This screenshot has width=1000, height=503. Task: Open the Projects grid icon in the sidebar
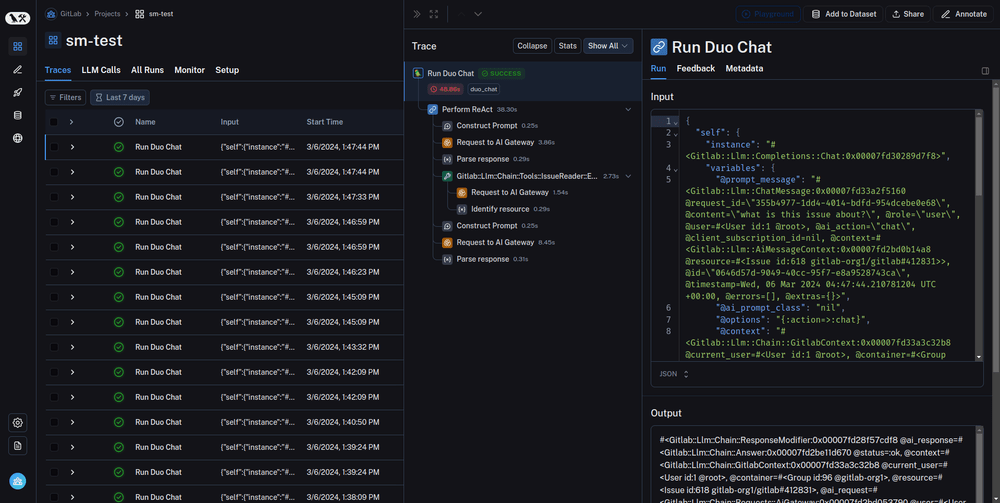click(18, 46)
